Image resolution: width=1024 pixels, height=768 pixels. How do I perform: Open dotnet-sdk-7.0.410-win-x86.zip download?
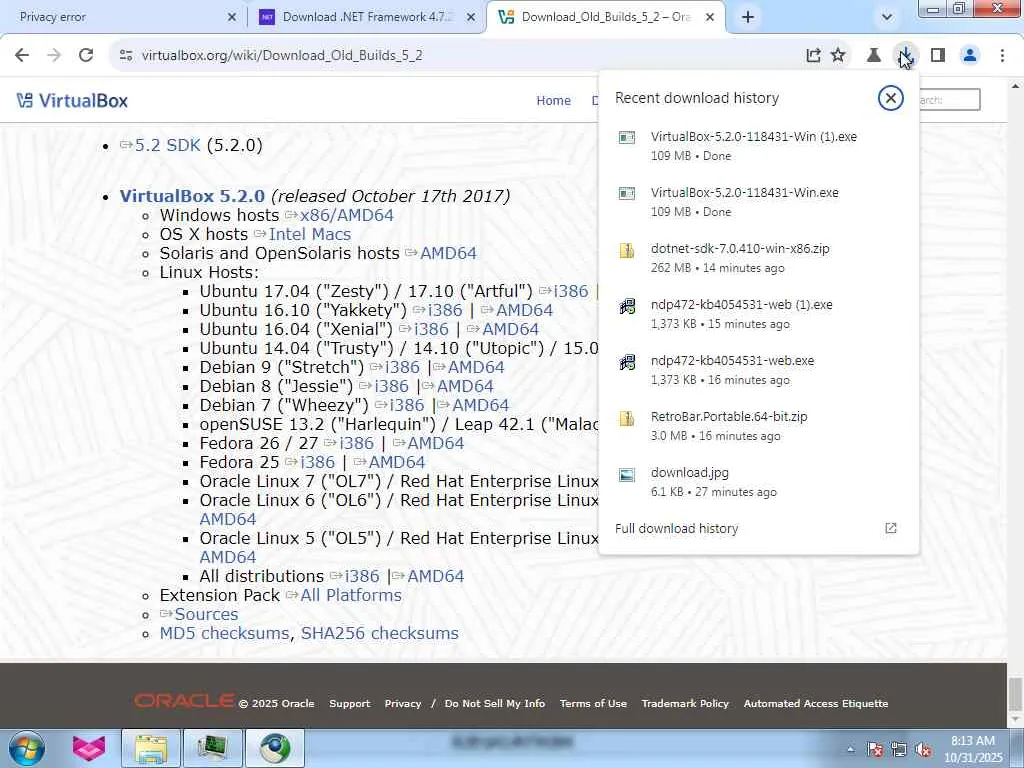tap(758, 258)
